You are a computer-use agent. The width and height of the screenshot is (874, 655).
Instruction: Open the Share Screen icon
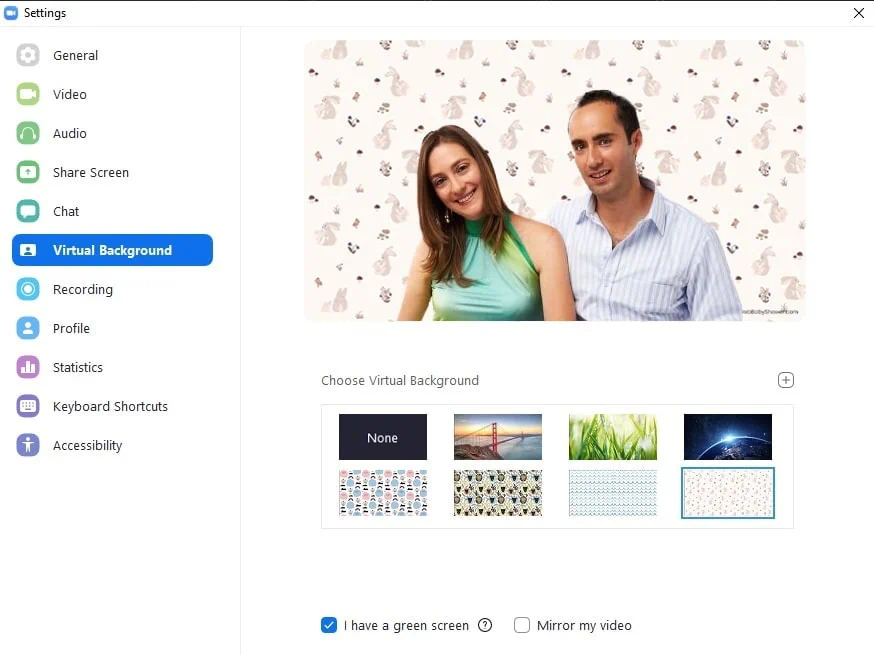click(x=28, y=172)
